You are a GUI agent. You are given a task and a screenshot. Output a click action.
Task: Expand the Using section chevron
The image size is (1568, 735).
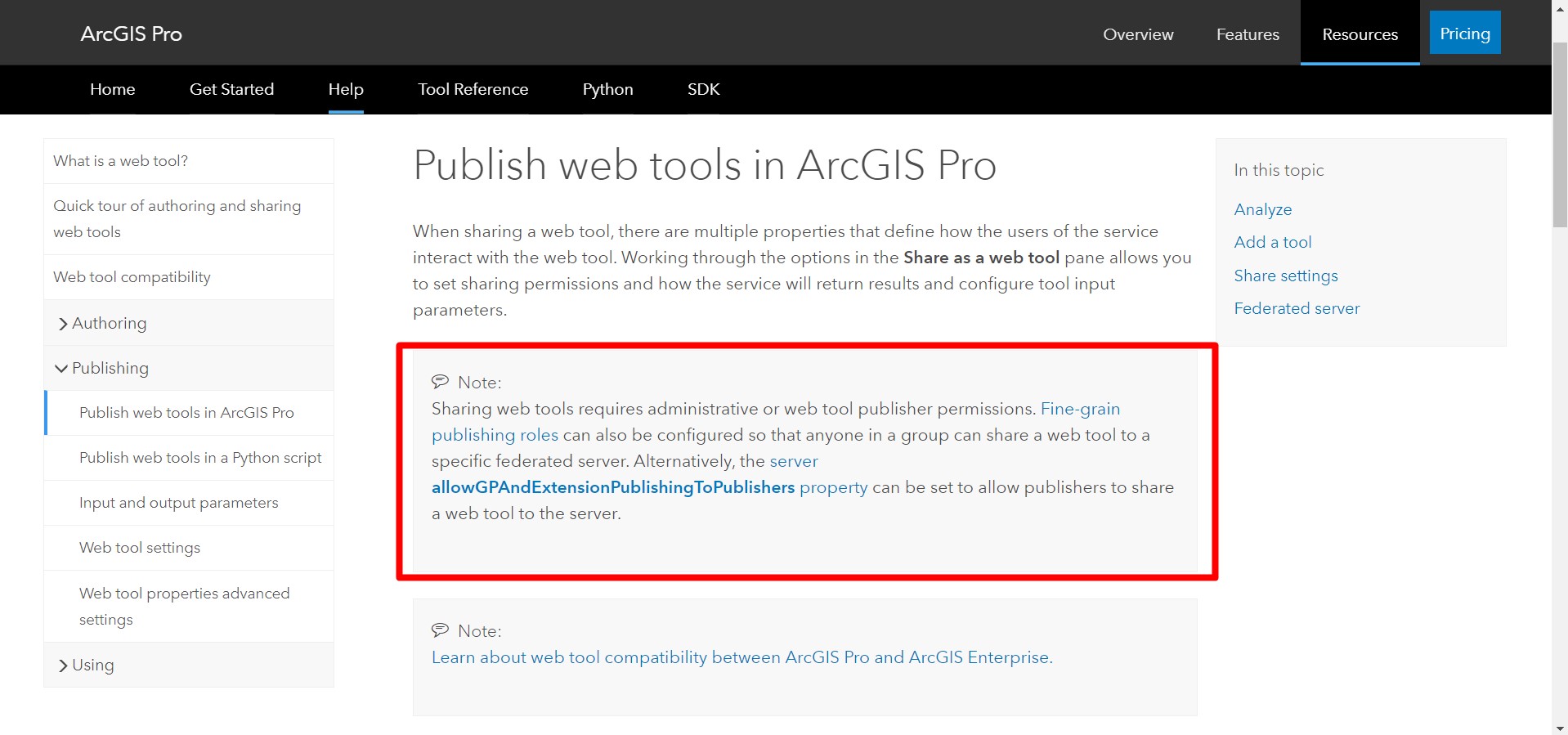(63, 666)
